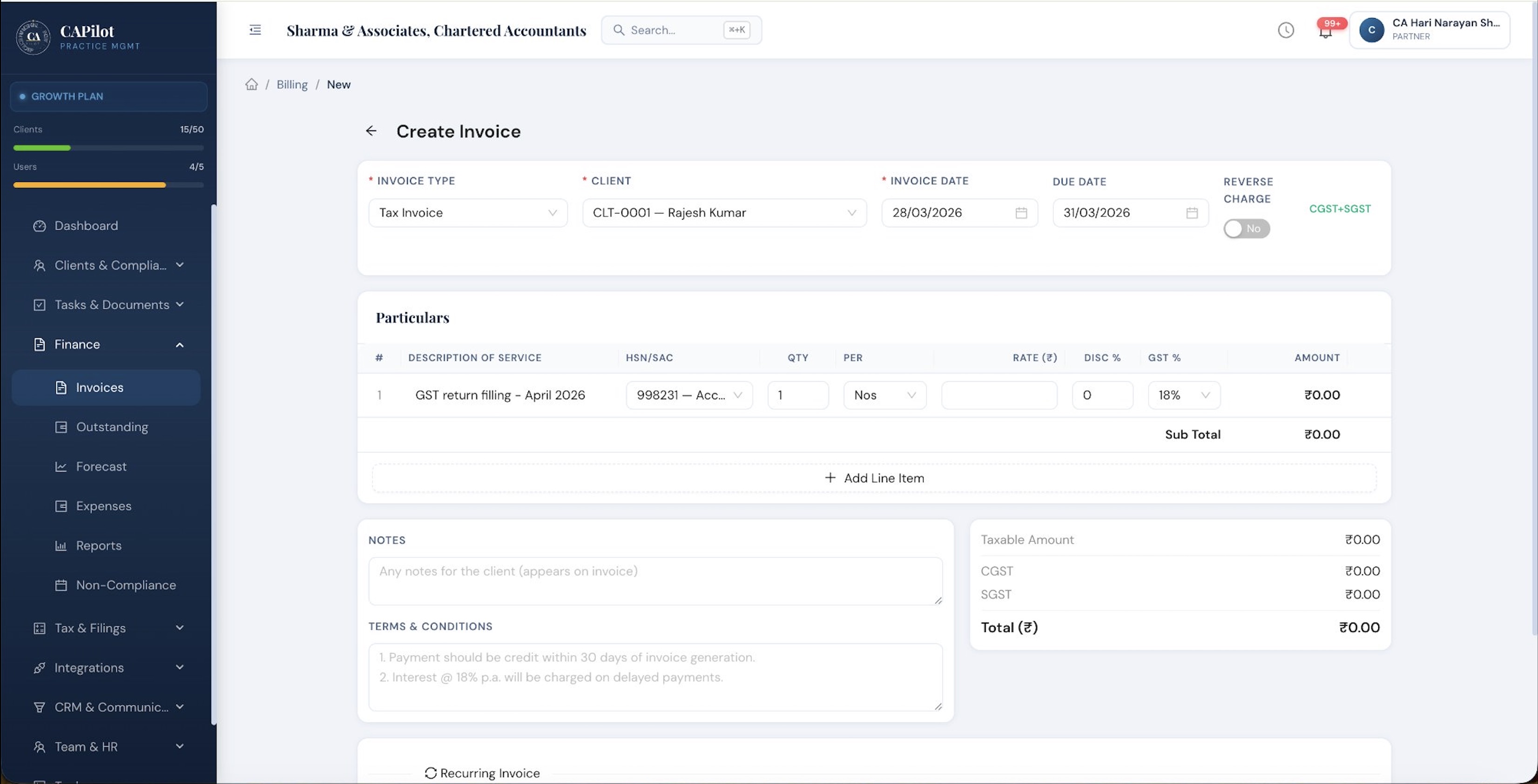Toggle the Reverse Charge switch
Screen dimensions: 1538x784
pos(1246,228)
